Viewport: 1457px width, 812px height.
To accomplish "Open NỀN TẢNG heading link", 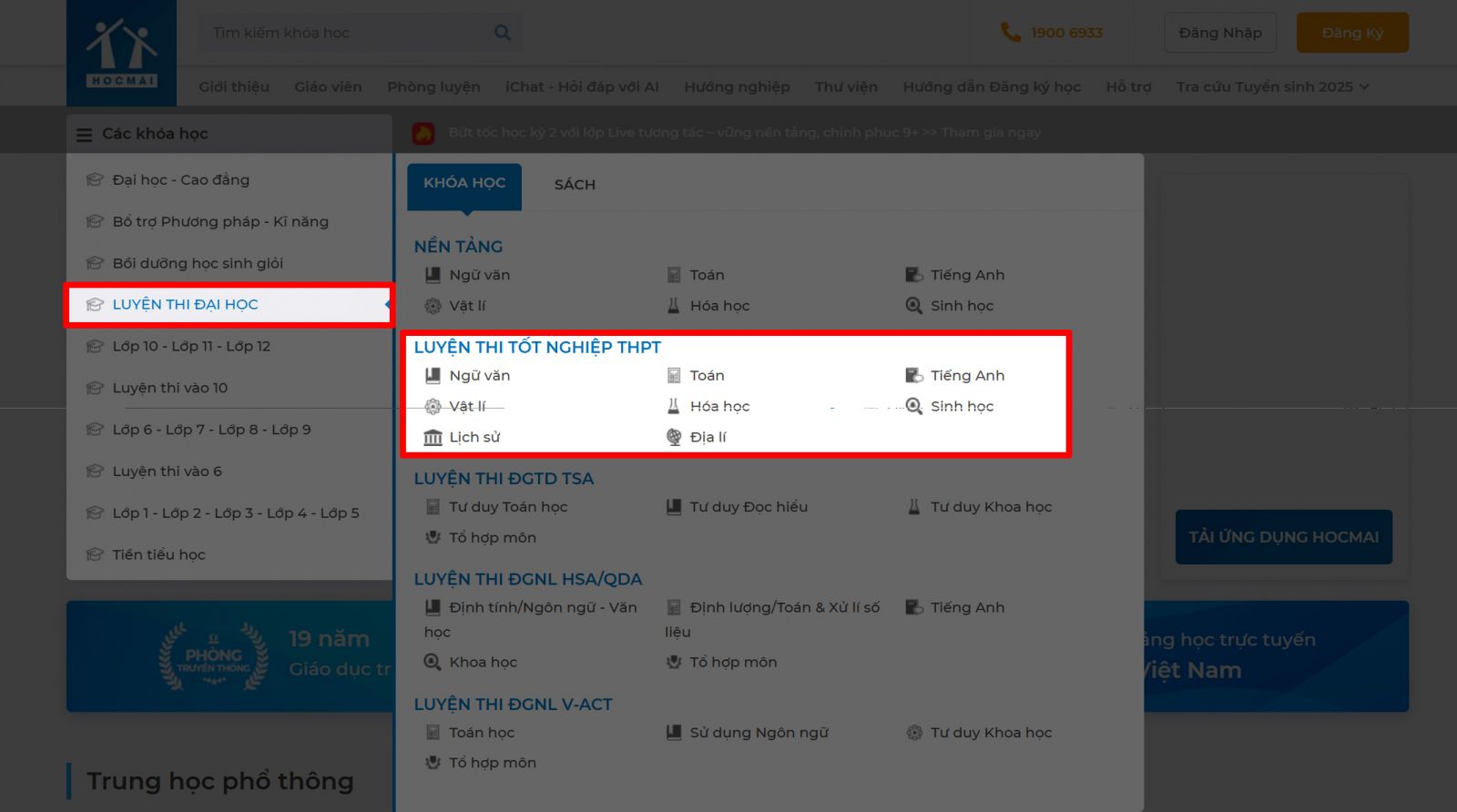I will [458, 247].
